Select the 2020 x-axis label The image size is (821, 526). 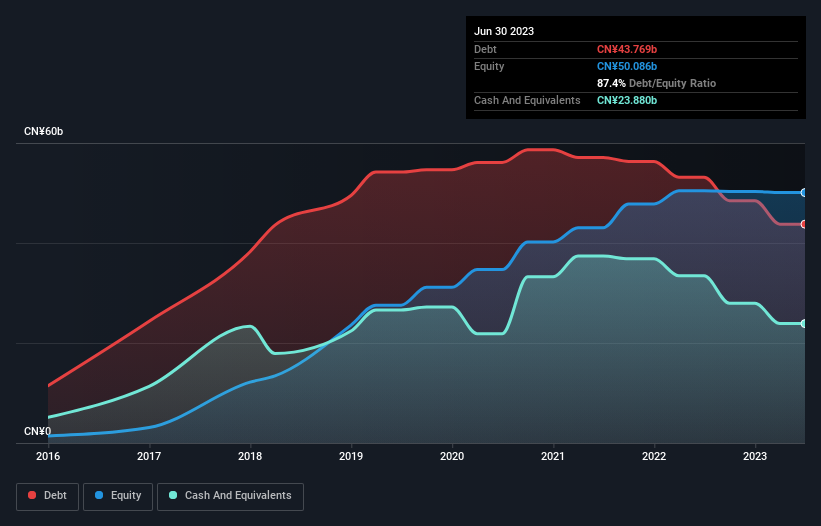(x=452, y=456)
